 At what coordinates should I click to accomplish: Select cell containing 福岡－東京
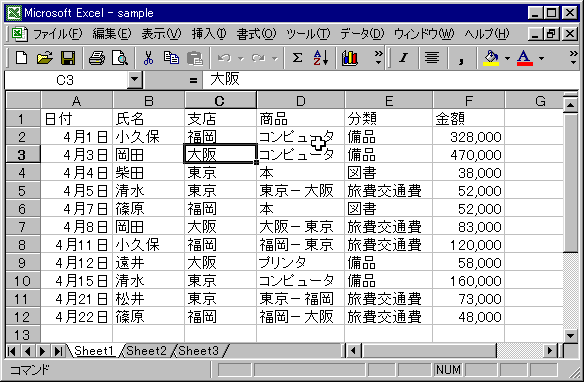coord(301,245)
